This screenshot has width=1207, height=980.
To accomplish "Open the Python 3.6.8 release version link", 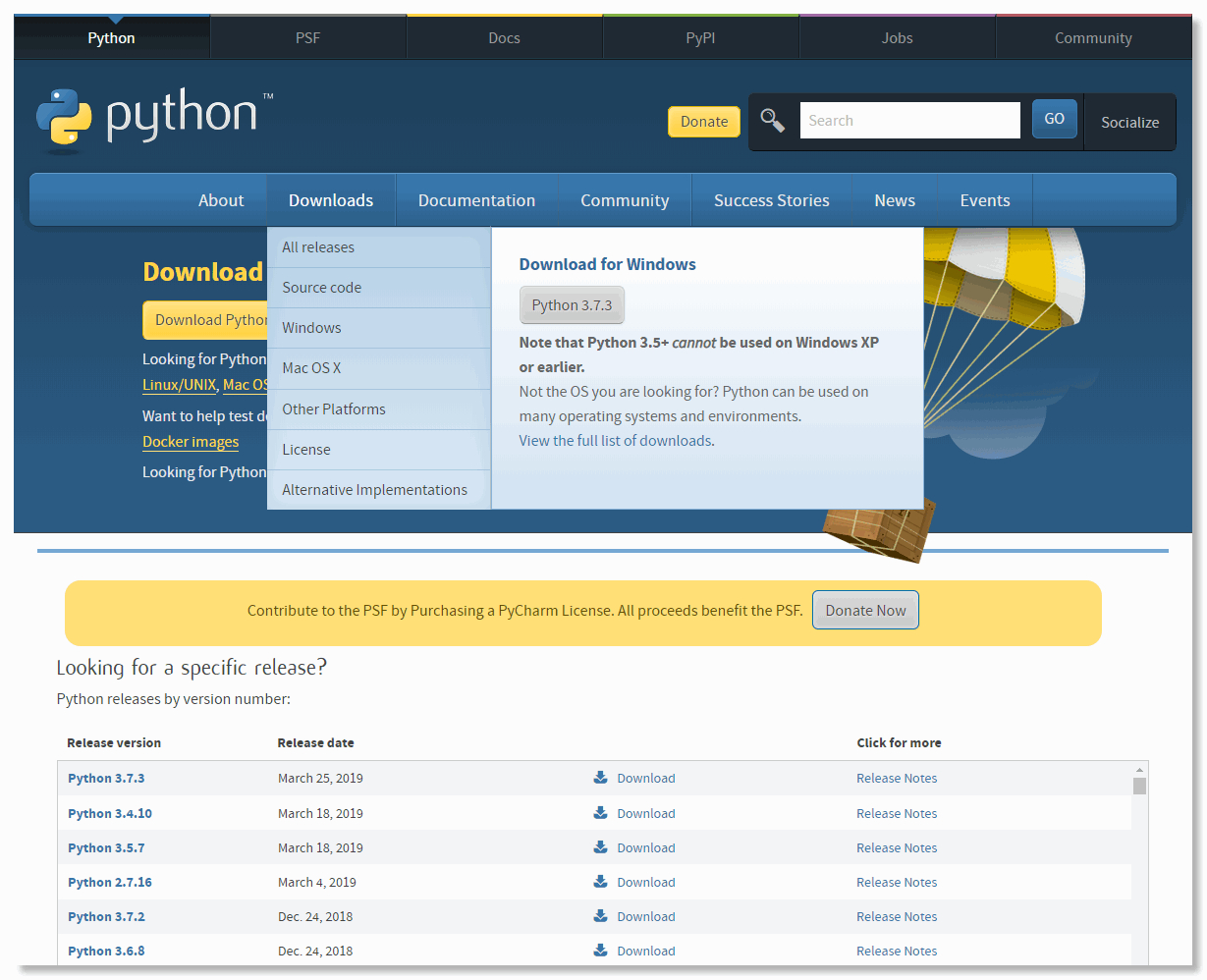I will click(106, 951).
